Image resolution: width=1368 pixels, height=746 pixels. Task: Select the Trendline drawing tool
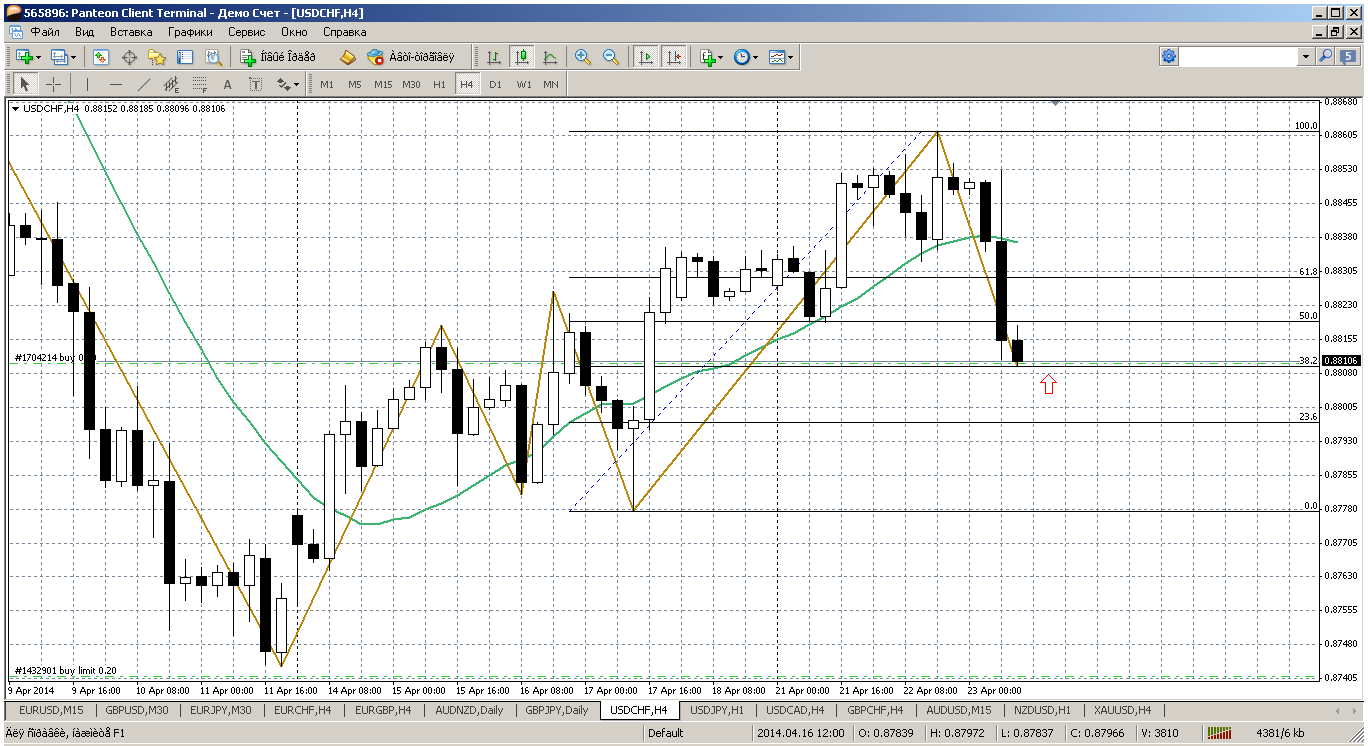click(144, 84)
